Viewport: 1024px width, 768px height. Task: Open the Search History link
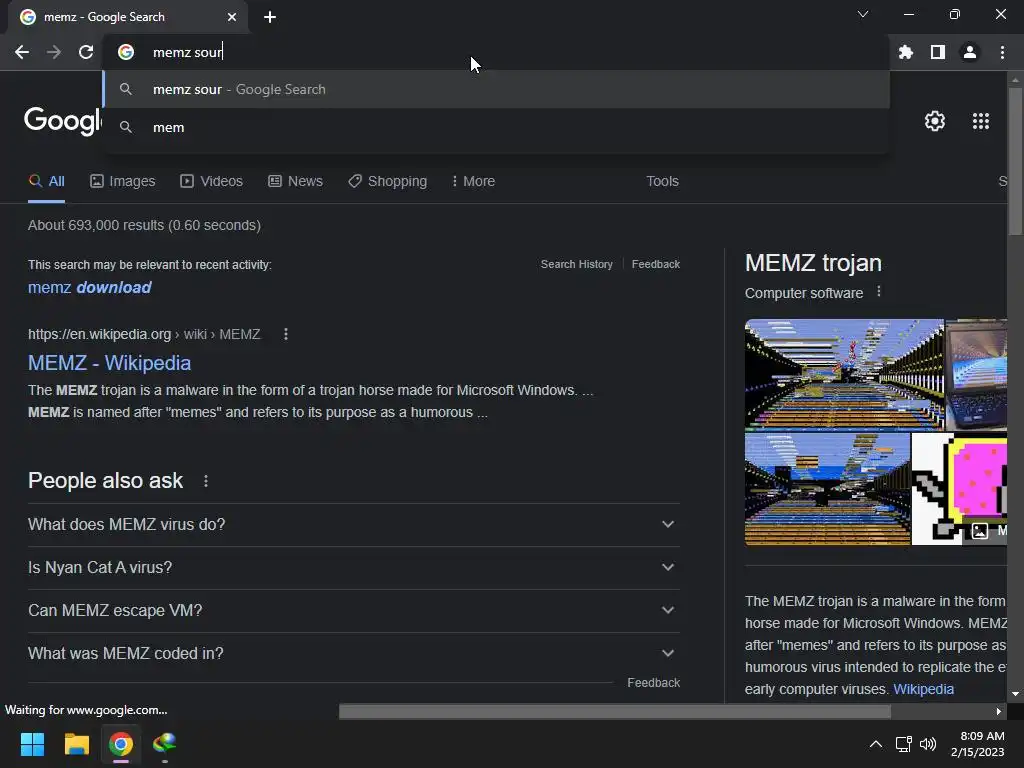pyautogui.click(x=577, y=264)
